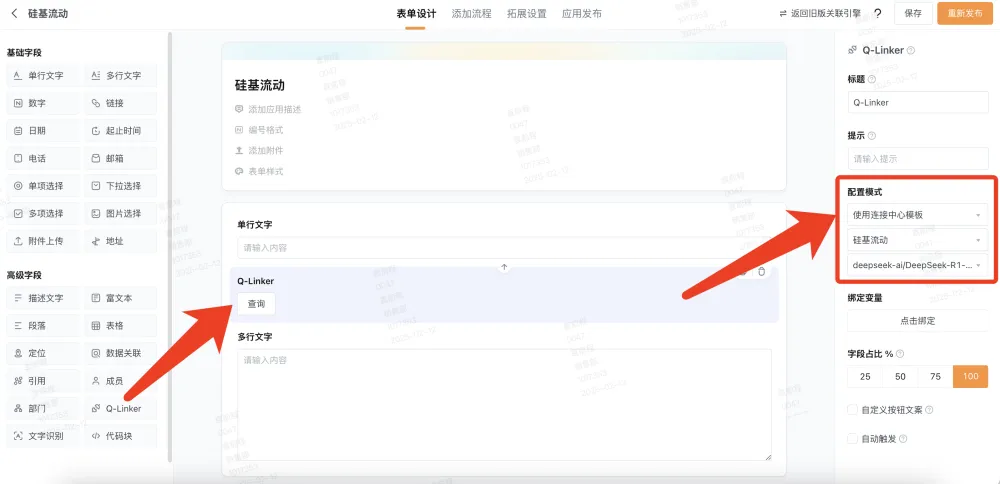
Task: Click 添加附件 option
Action: [x=259, y=150]
